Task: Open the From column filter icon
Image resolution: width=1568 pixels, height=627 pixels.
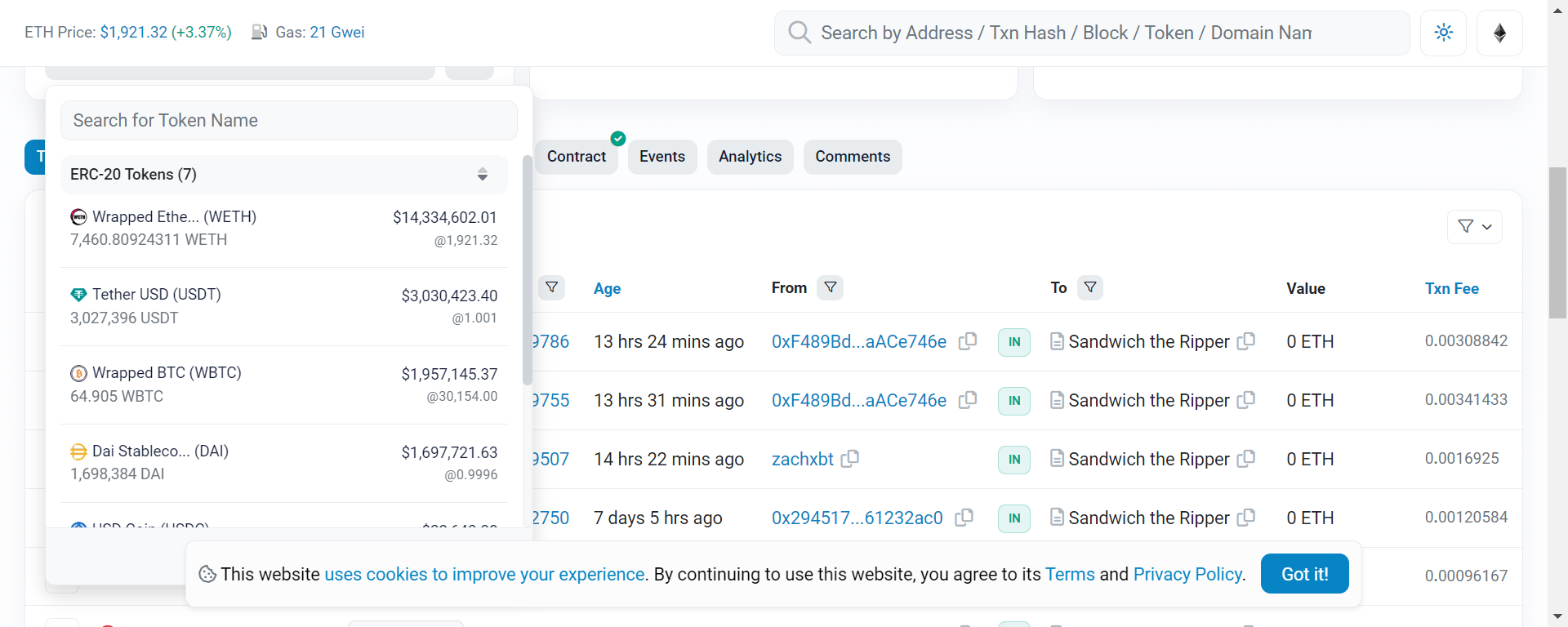Action: [x=830, y=287]
